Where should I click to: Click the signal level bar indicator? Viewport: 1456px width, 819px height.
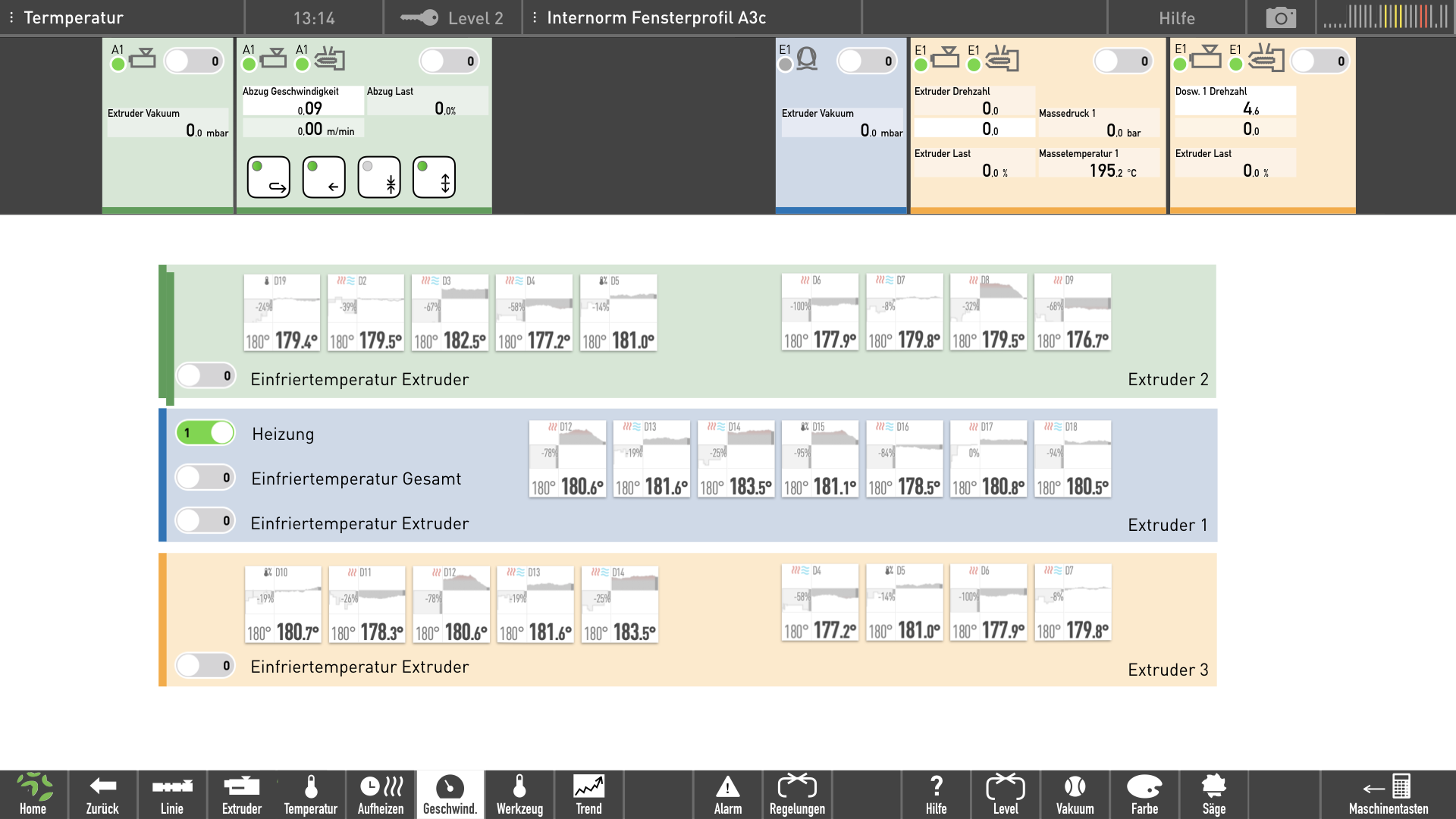tap(1386, 17)
